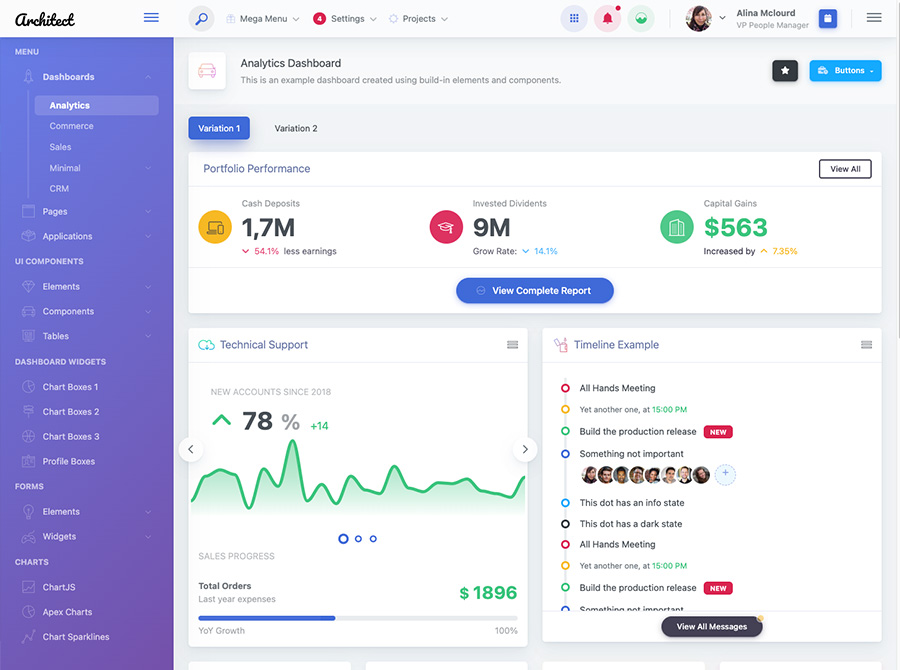The width and height of the screenshot is (900, 670).
Task: Click the View Complete Report button
Action: (534, 291)
